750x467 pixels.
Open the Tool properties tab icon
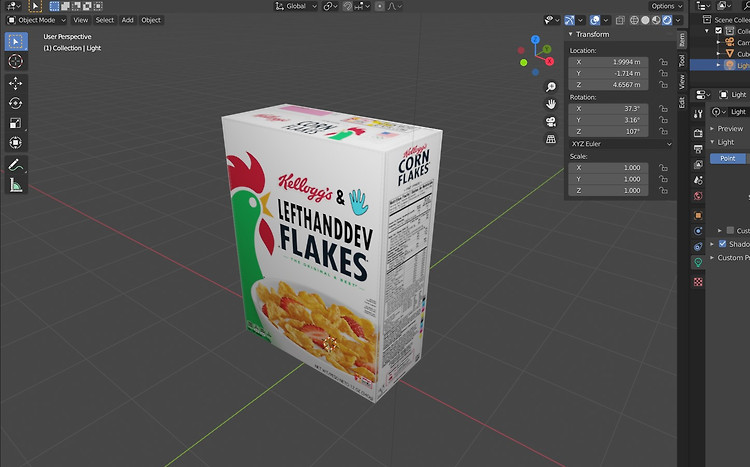click(x=698, y=113)
